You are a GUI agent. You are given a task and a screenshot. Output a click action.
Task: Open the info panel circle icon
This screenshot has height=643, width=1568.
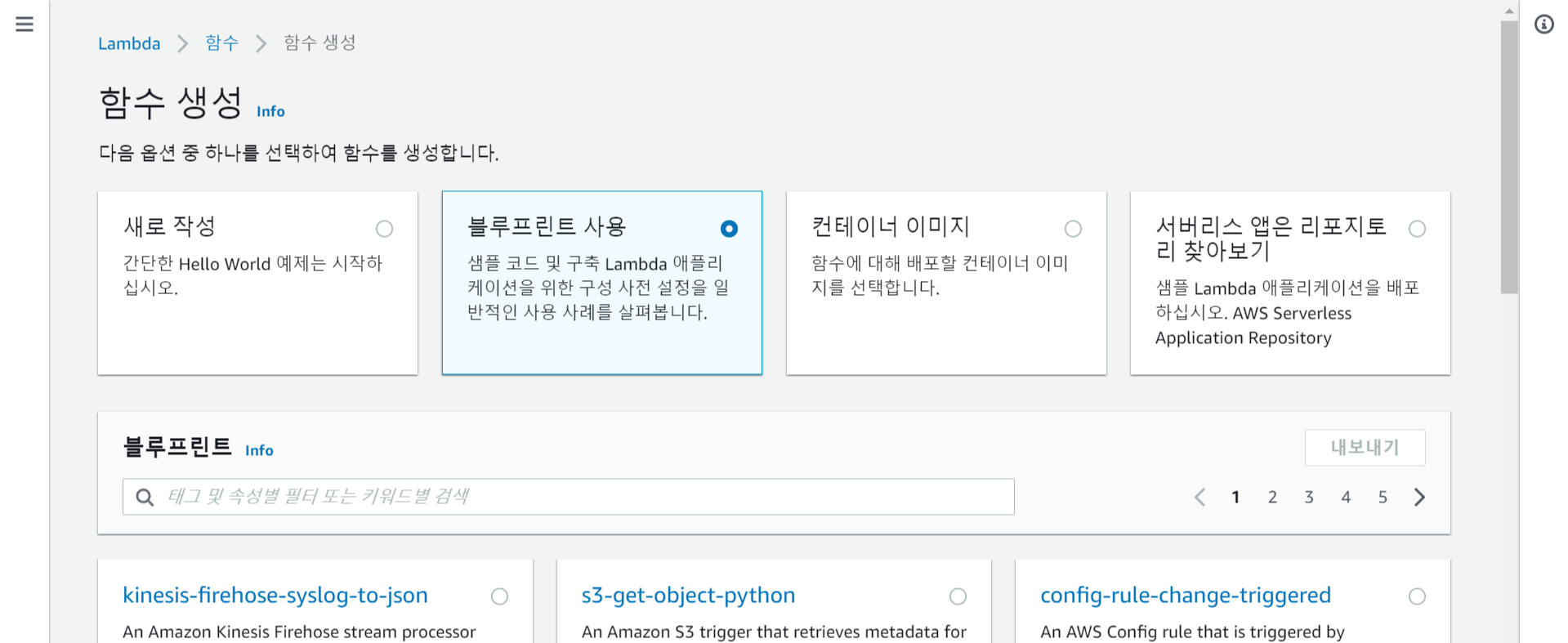pos(1543,25)
